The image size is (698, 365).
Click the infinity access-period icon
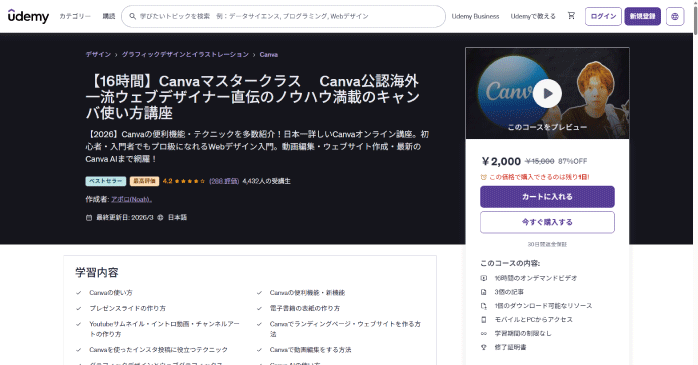[x=483, y=333]
